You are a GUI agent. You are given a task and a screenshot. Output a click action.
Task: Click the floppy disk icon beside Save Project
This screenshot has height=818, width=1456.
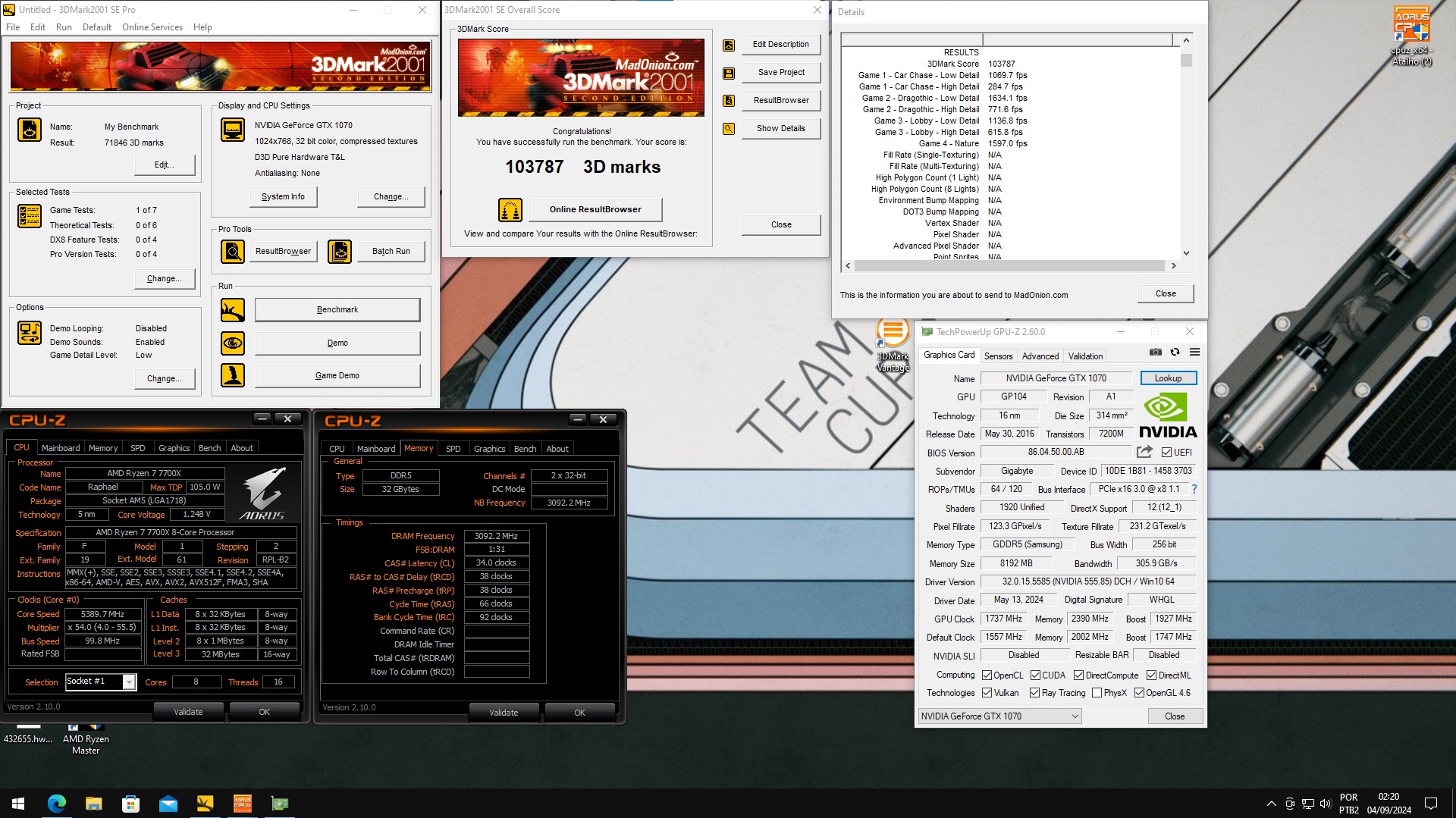tap(729, 73)
